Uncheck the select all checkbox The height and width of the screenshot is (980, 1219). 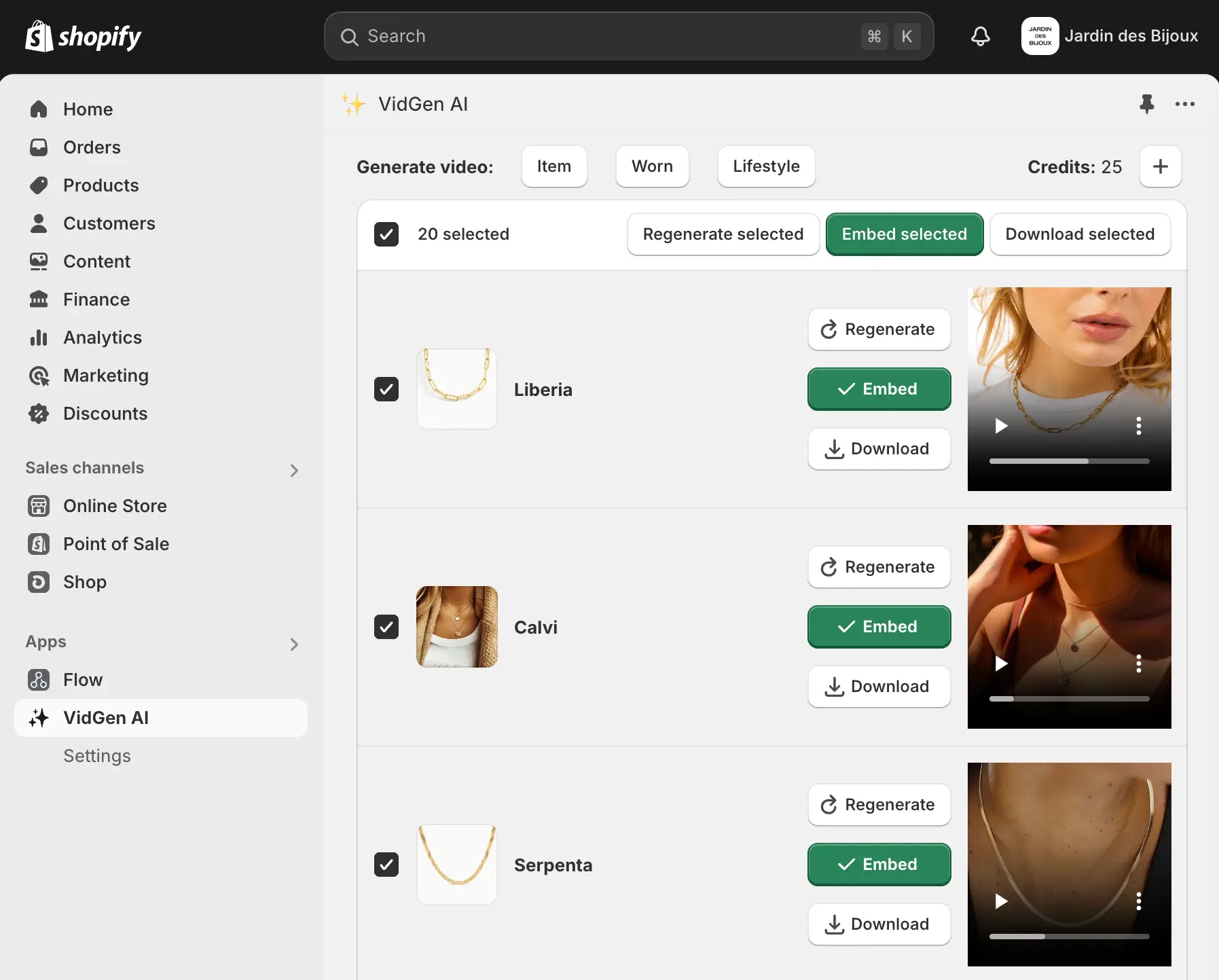coord(386,234)
